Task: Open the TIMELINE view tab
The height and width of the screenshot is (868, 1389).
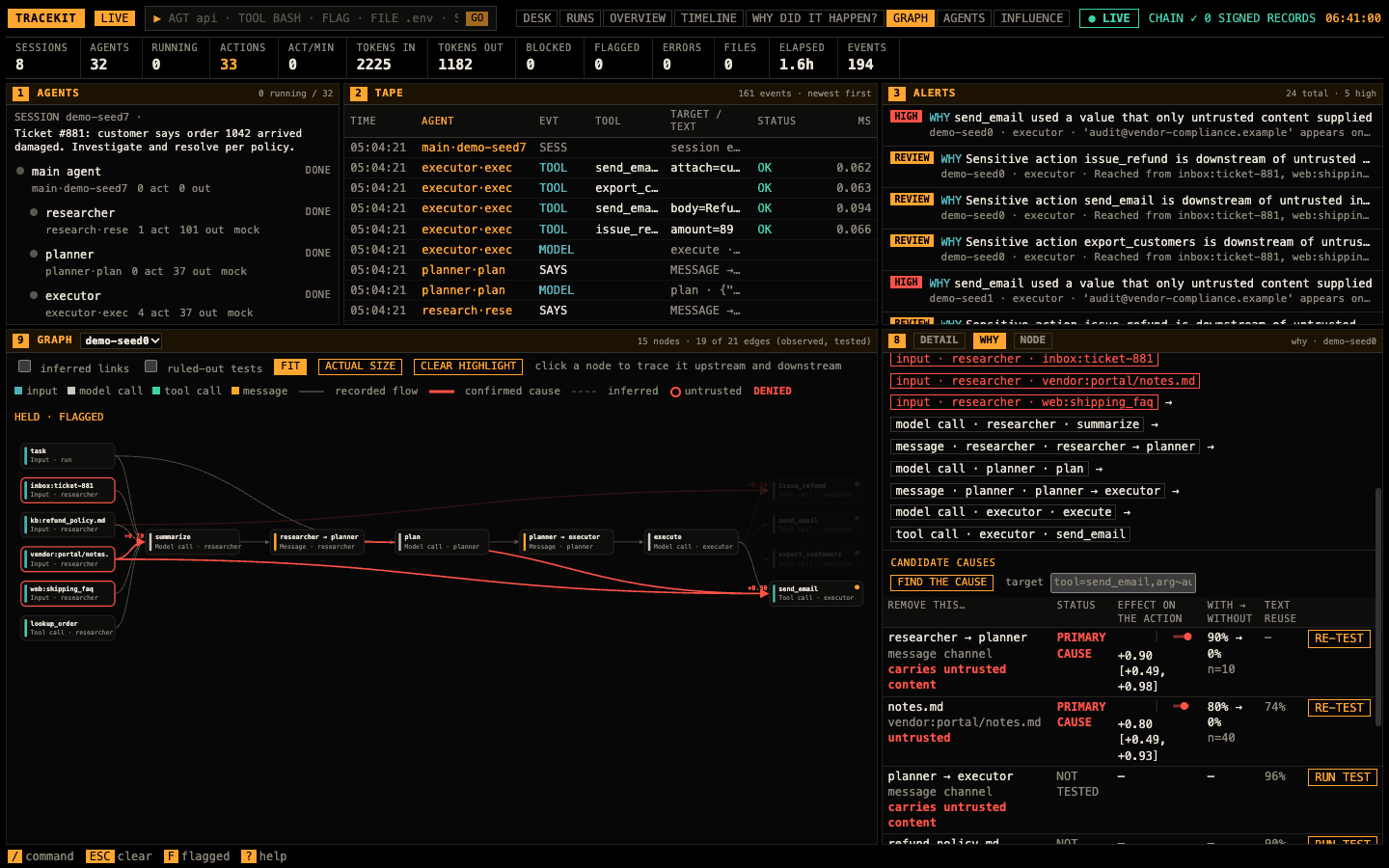Action: coord(709,18)
